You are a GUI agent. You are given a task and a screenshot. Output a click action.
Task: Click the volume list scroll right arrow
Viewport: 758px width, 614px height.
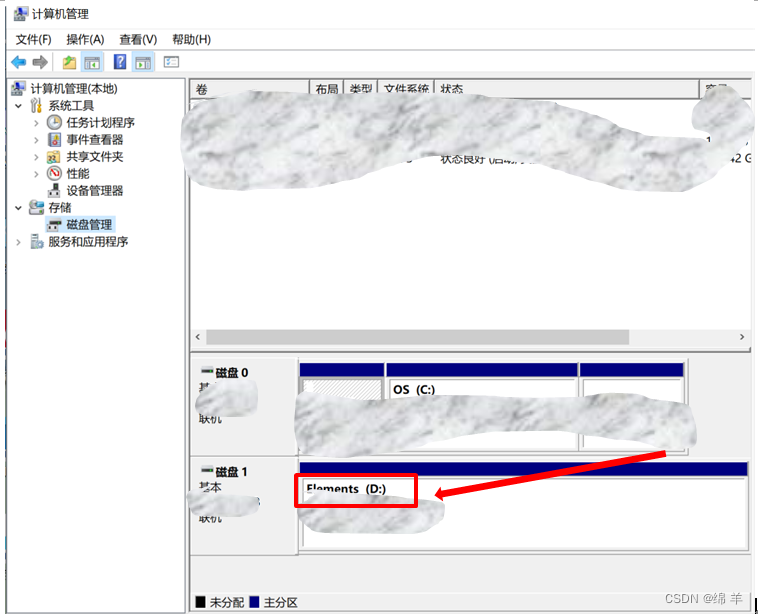(742, 337)
